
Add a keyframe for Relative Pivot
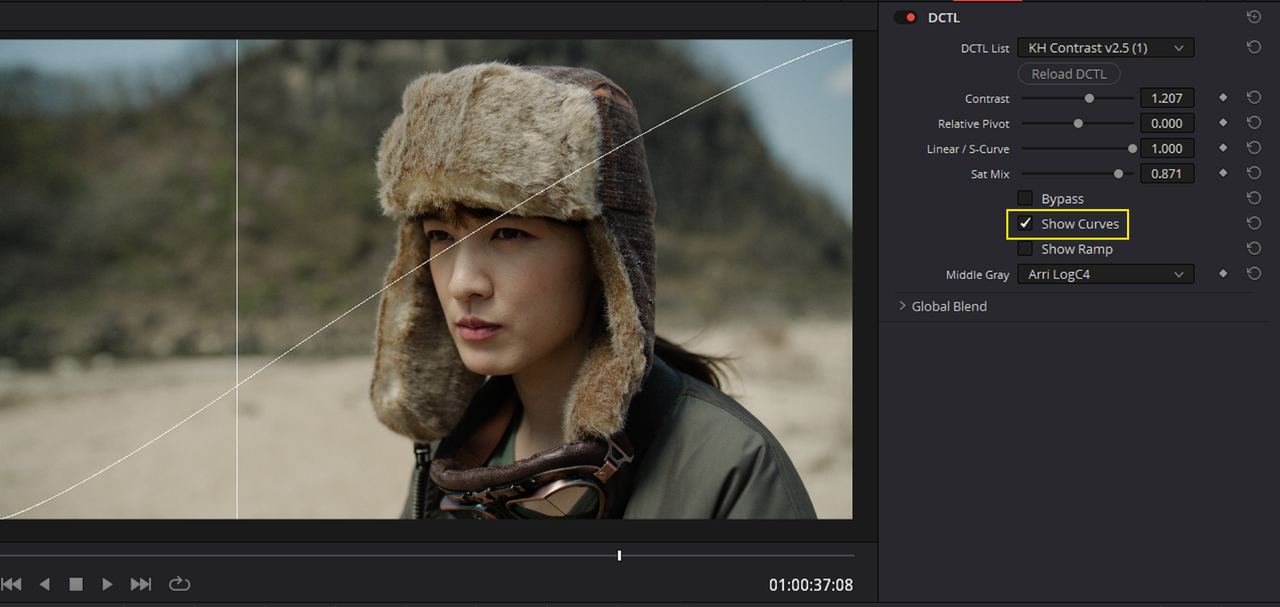click(x=1222, y=123)
